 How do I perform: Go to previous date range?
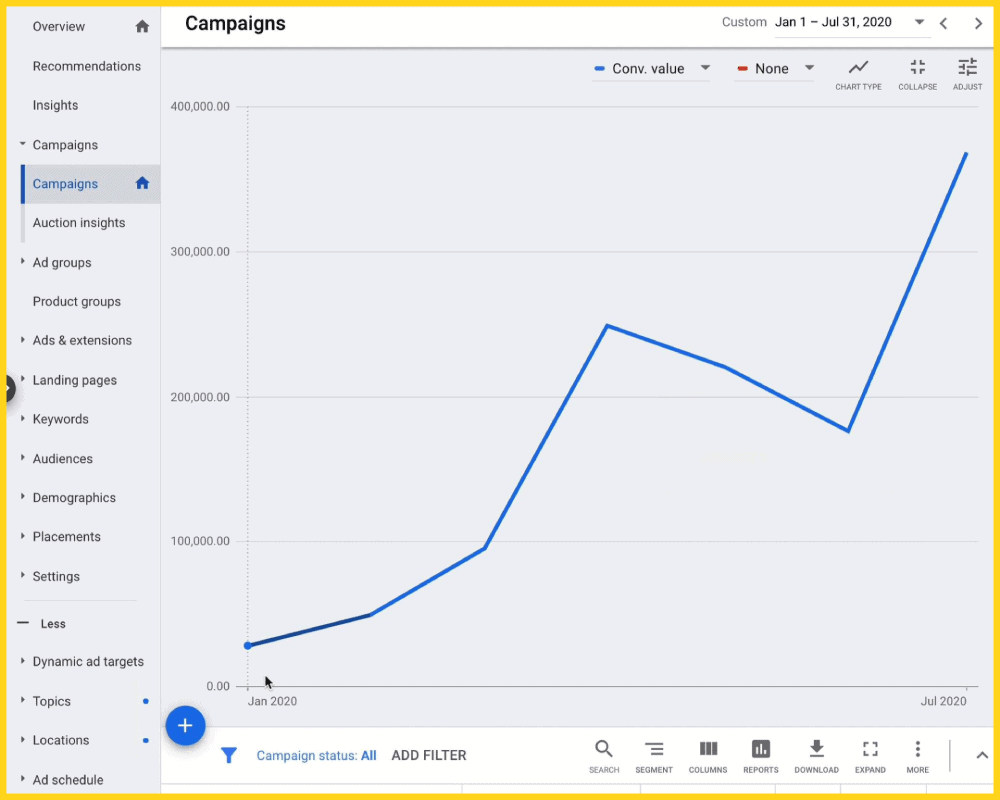943,24
